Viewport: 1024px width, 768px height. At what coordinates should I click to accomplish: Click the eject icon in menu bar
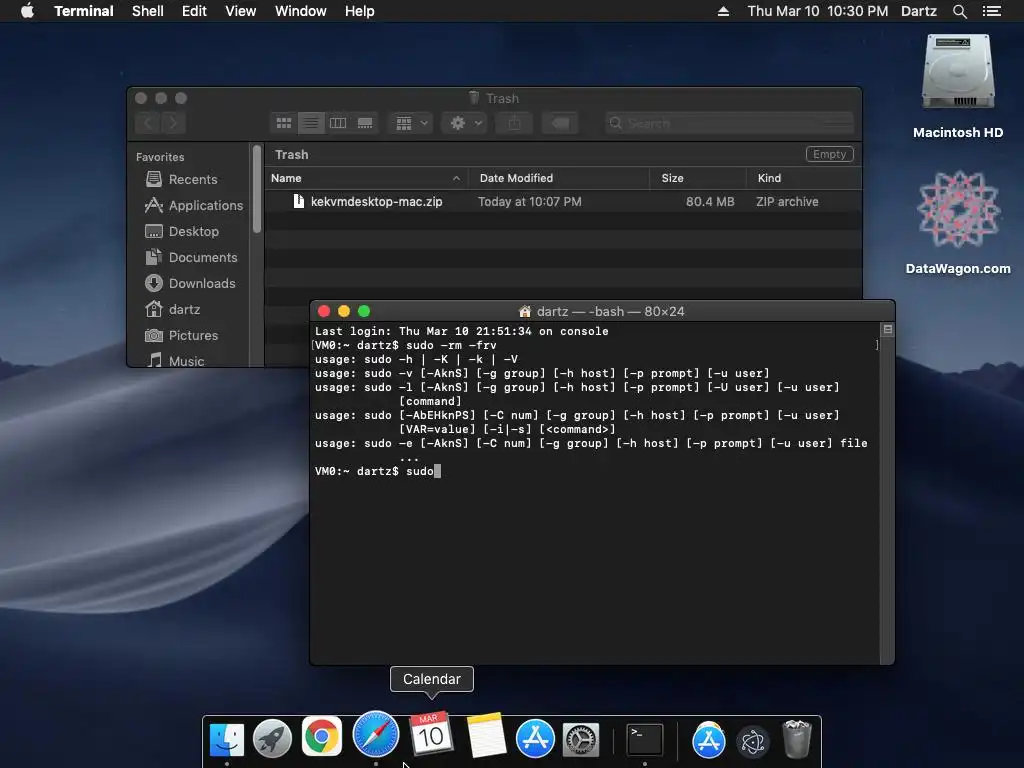point(723,11)
